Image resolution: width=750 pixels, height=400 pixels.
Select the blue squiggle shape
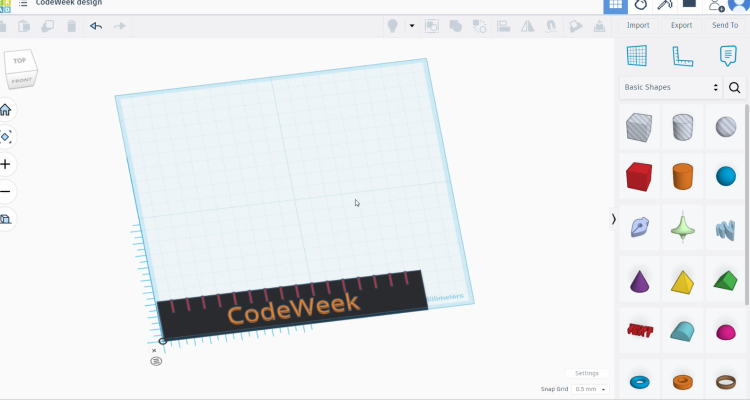[726, 230]
